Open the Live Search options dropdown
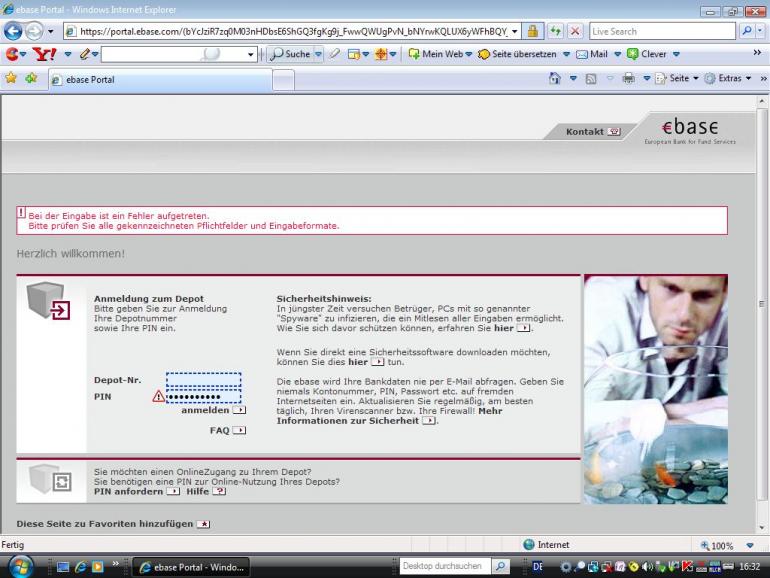 point(760,31)
